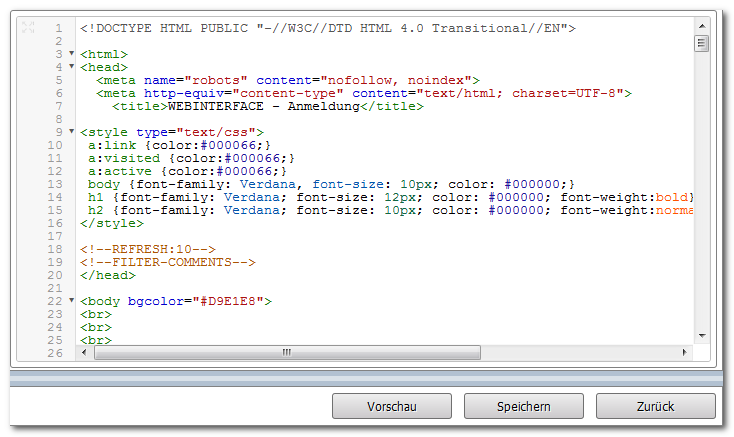Click the horizontal scrollbar right arrow
The height and width of the screenshot is (437, 734).
[684, 352]
